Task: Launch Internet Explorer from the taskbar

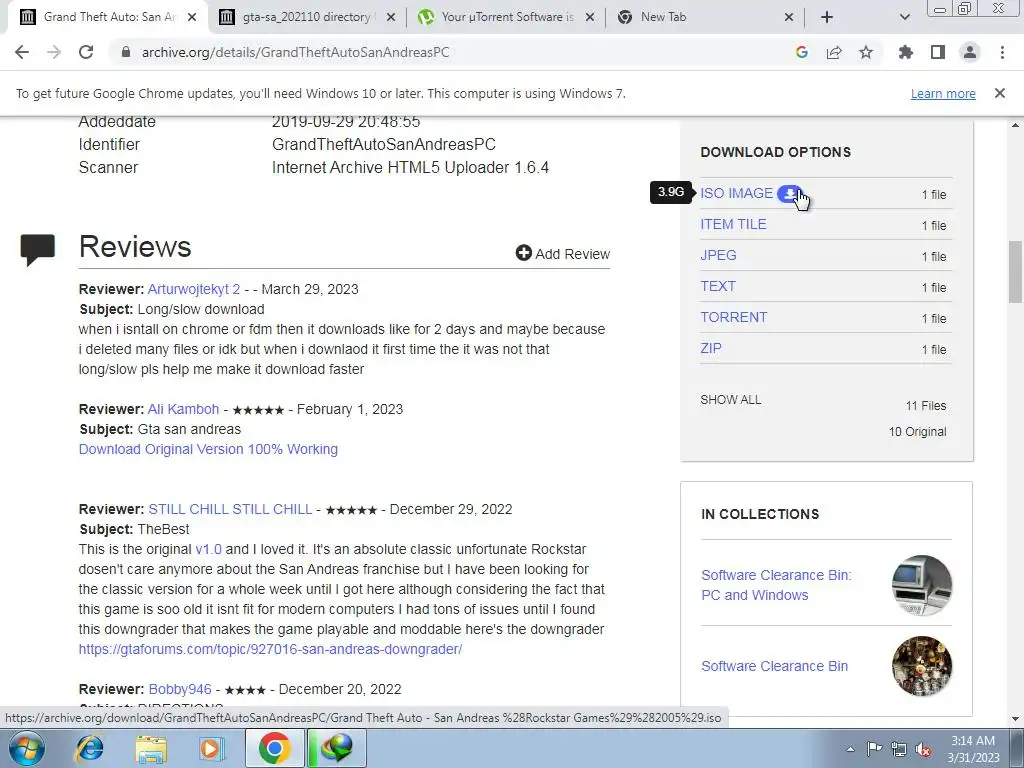Action: (89, 748)
